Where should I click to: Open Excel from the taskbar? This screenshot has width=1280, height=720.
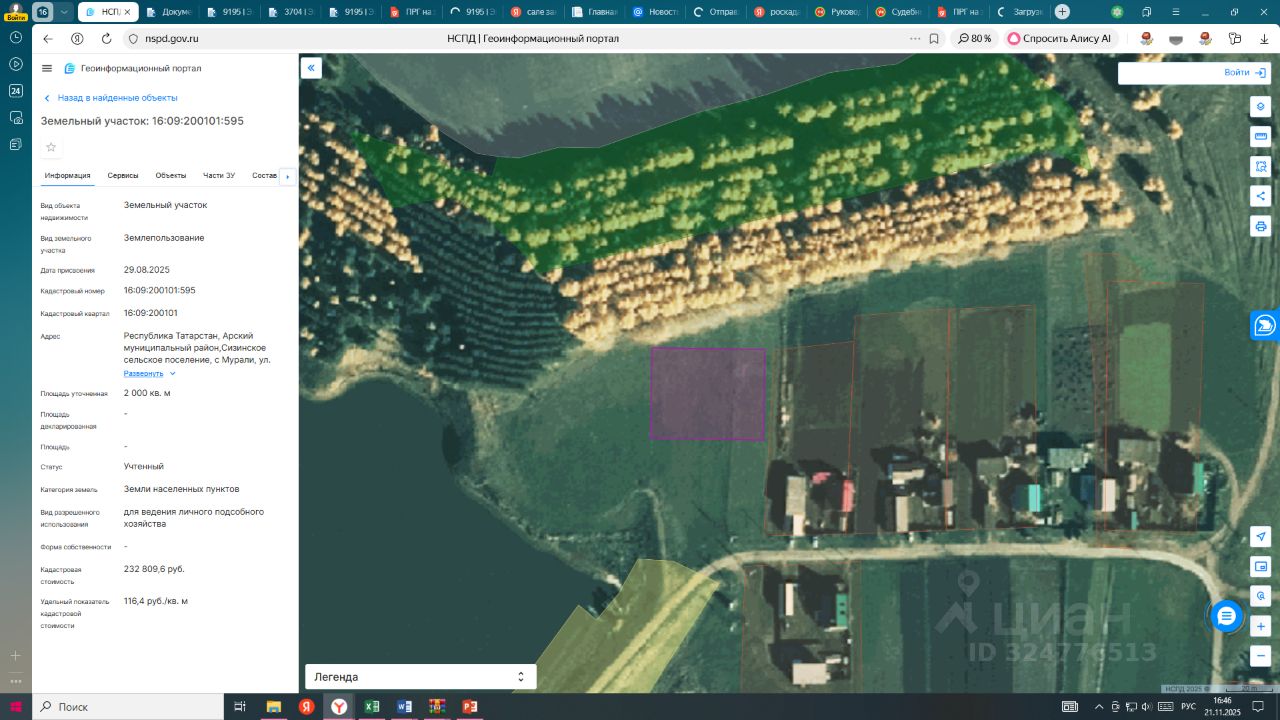(x=372, y=706)
